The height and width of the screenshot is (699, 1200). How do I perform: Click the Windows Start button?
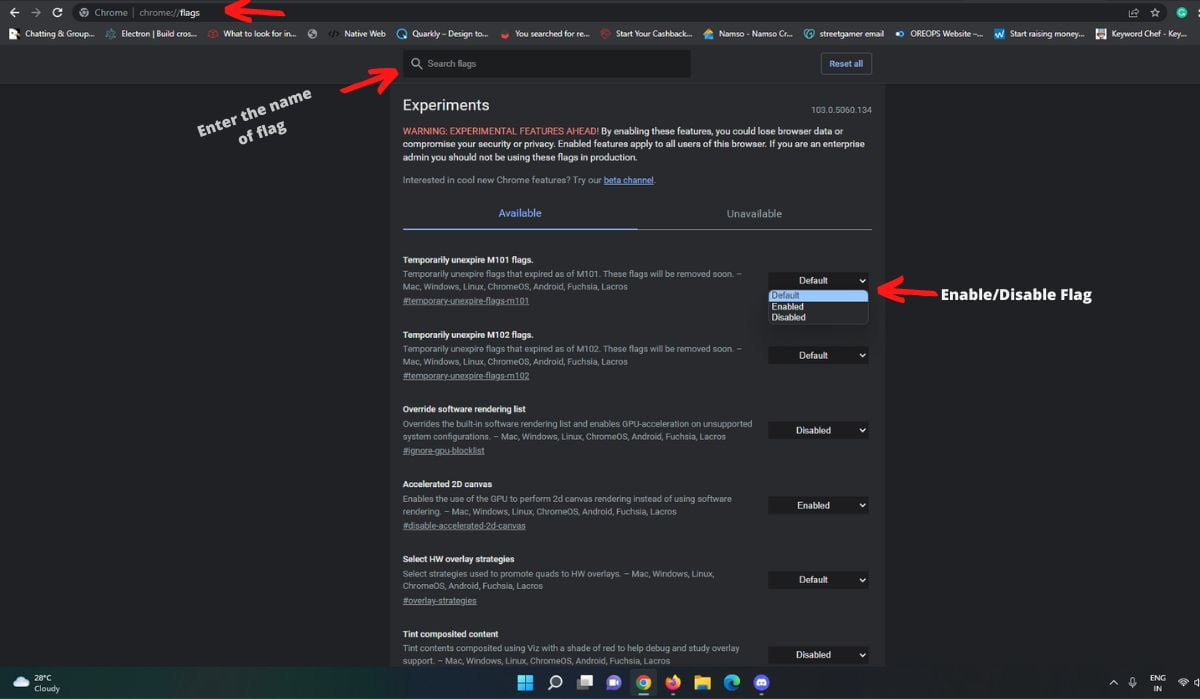[525, 683]
